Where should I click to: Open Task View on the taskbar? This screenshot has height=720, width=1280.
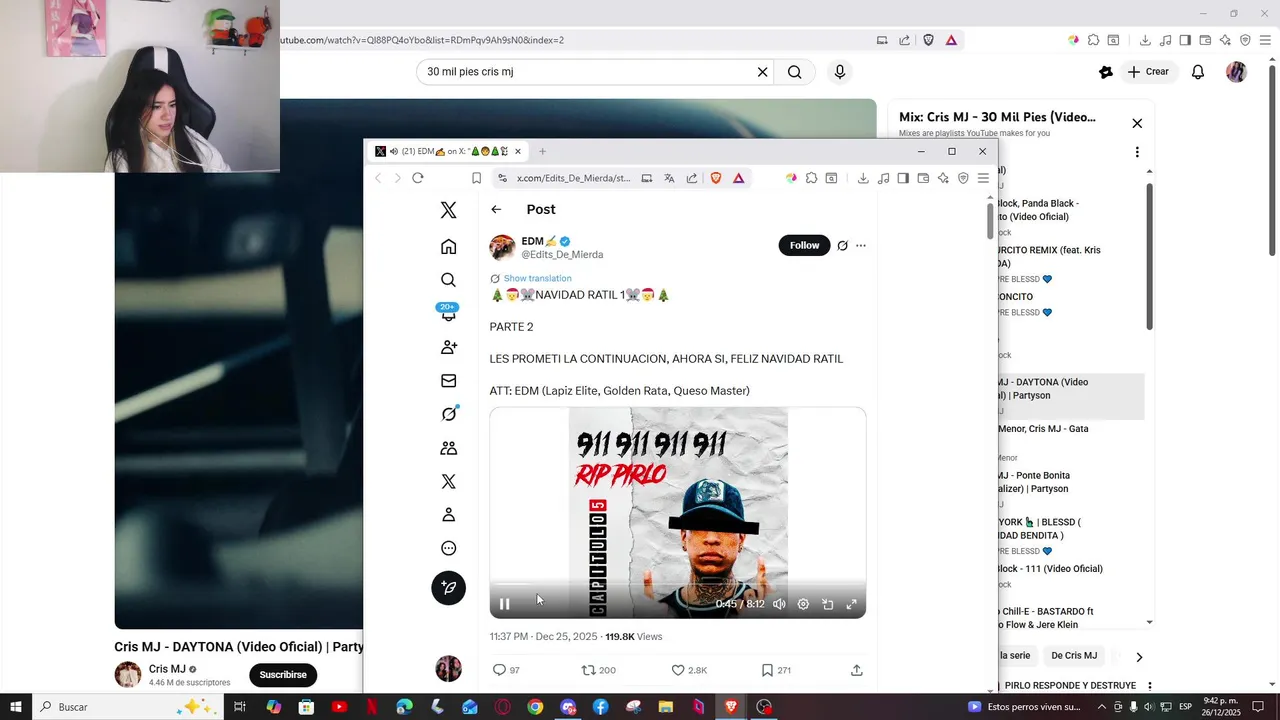tap(240, 707)
